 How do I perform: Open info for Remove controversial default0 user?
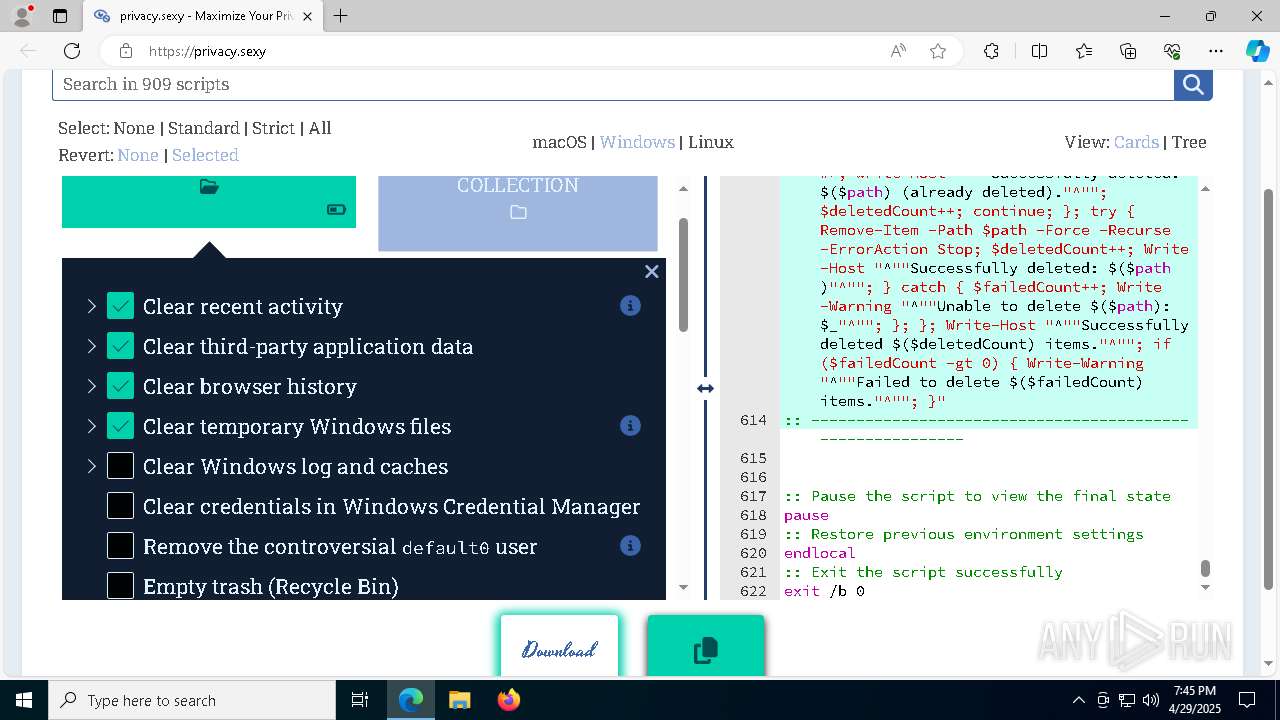(x=630, y=546)
